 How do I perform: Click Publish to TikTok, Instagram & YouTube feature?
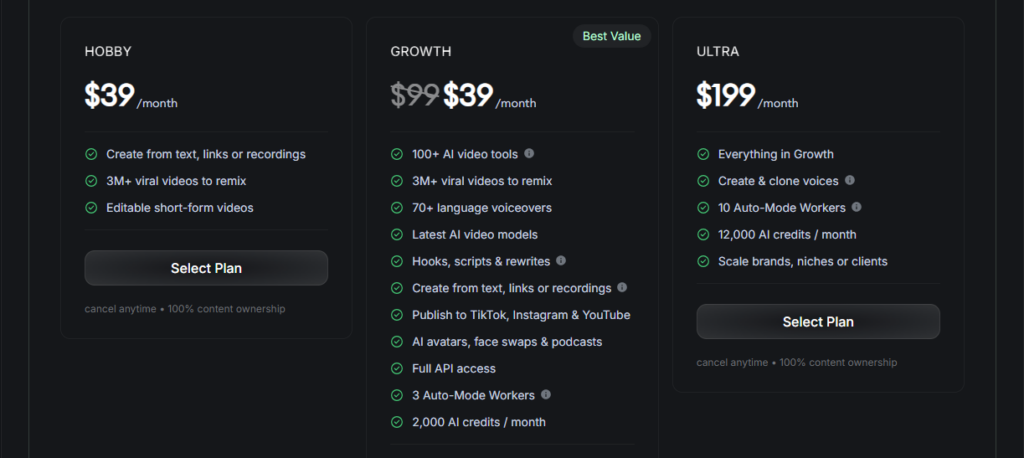pos(521,315)
